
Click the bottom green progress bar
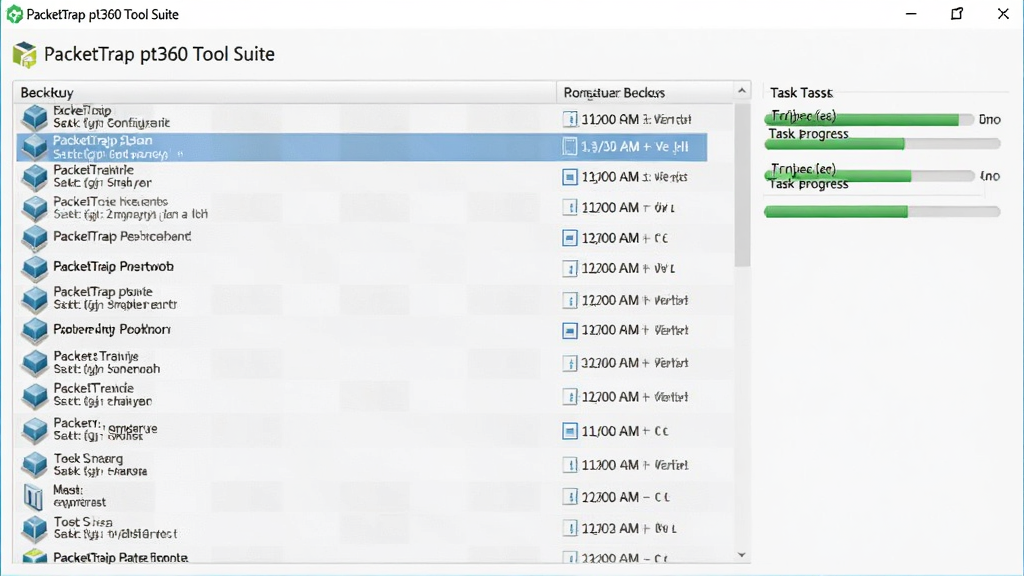[882, 211]
